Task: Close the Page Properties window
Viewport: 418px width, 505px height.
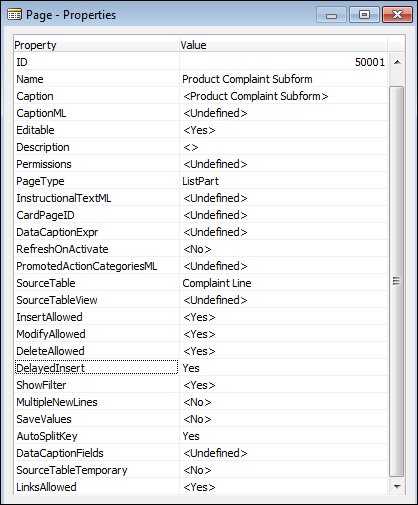Action: (397, 15)
